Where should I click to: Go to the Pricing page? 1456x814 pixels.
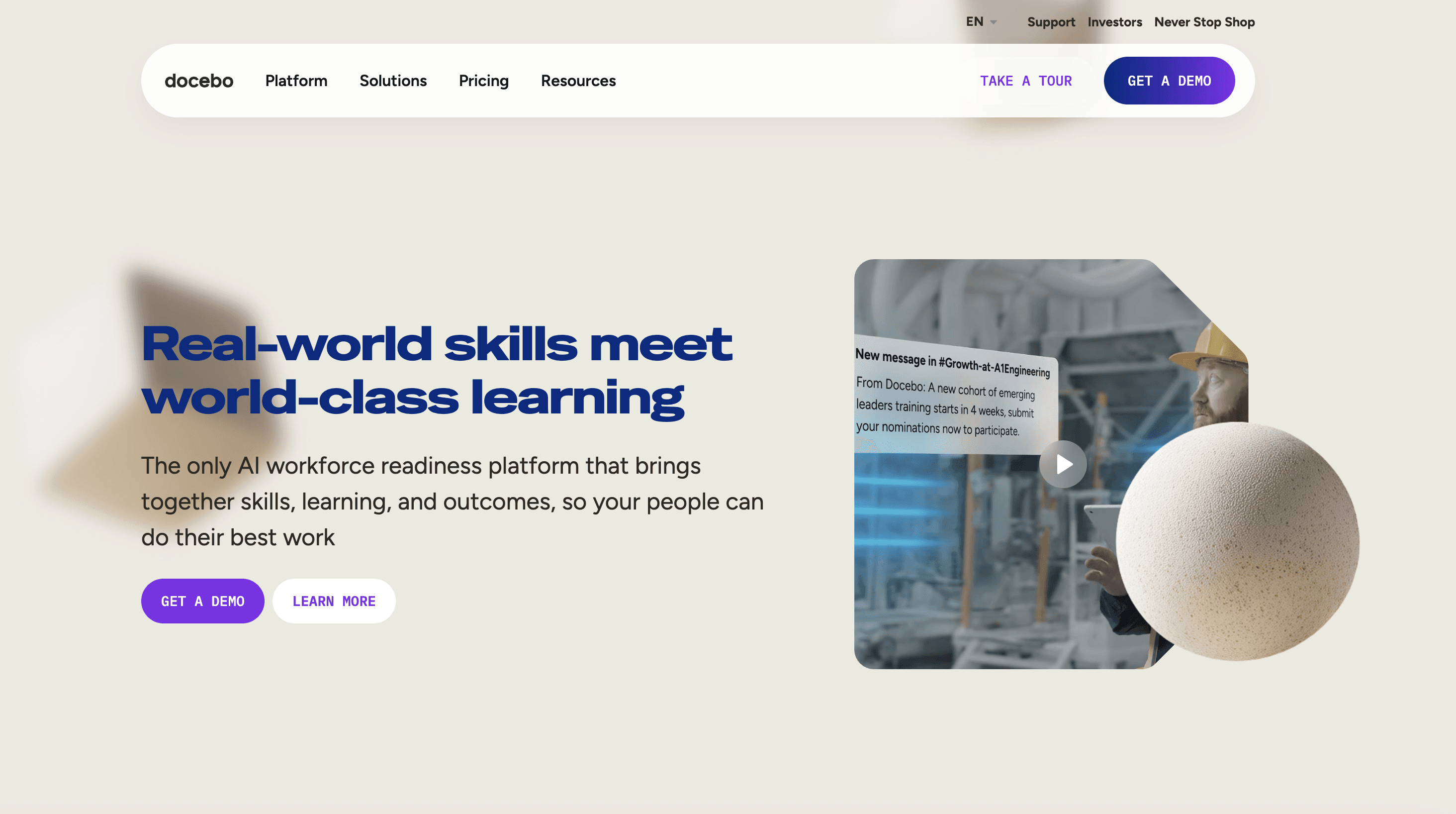[484, 81]
